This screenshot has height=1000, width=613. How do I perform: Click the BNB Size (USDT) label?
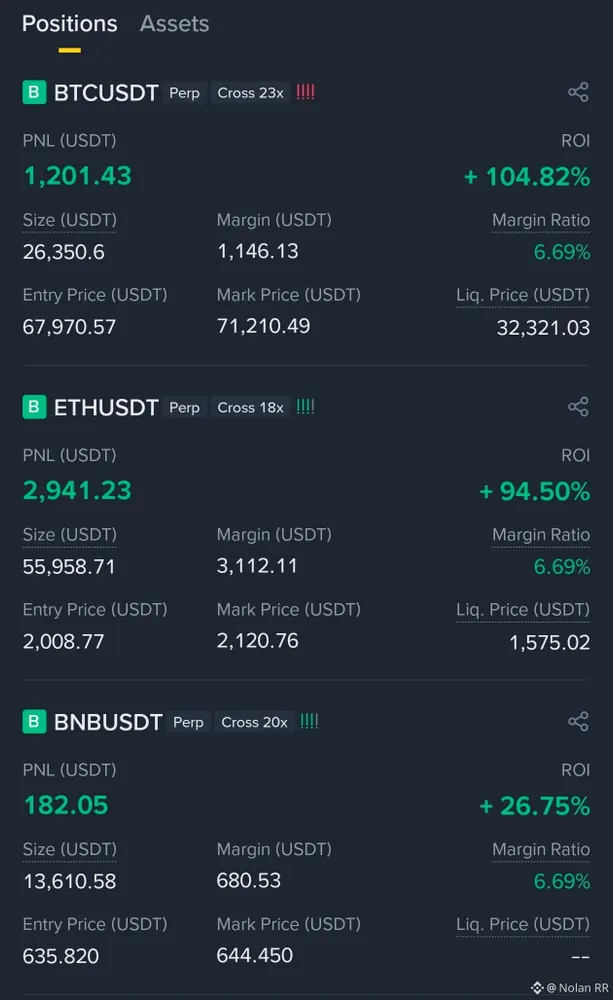pyautogui.click(x=69, y=849)
